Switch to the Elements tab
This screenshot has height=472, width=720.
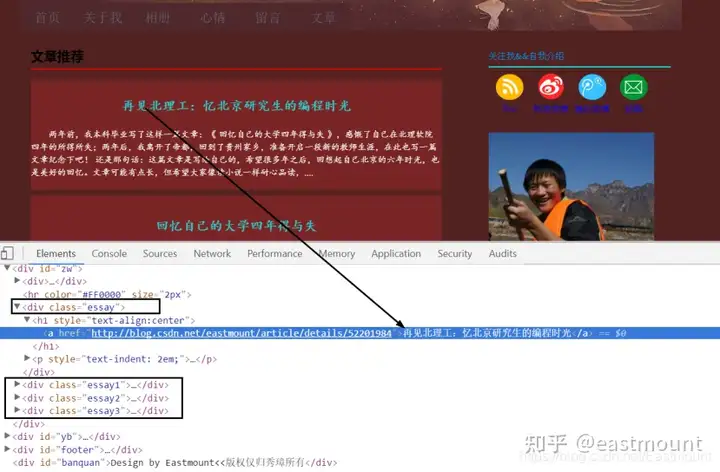tap(56, 253)
